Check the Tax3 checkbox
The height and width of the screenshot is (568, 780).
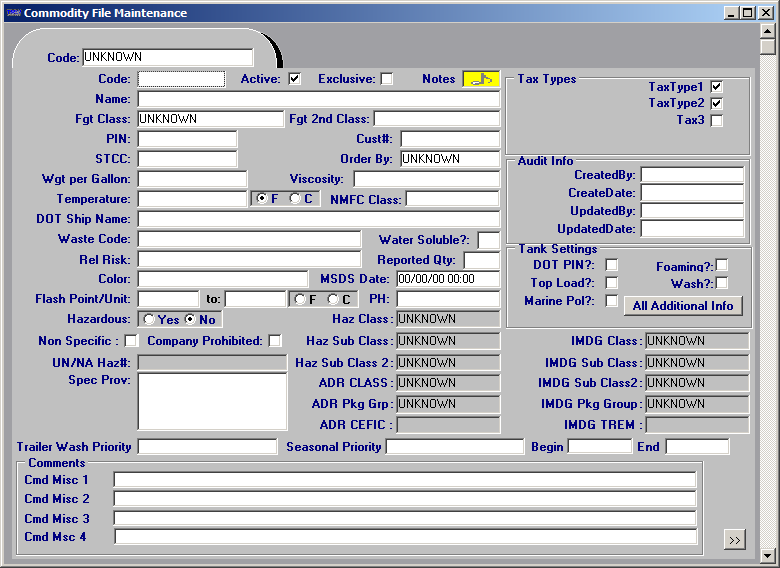[716, 121]
